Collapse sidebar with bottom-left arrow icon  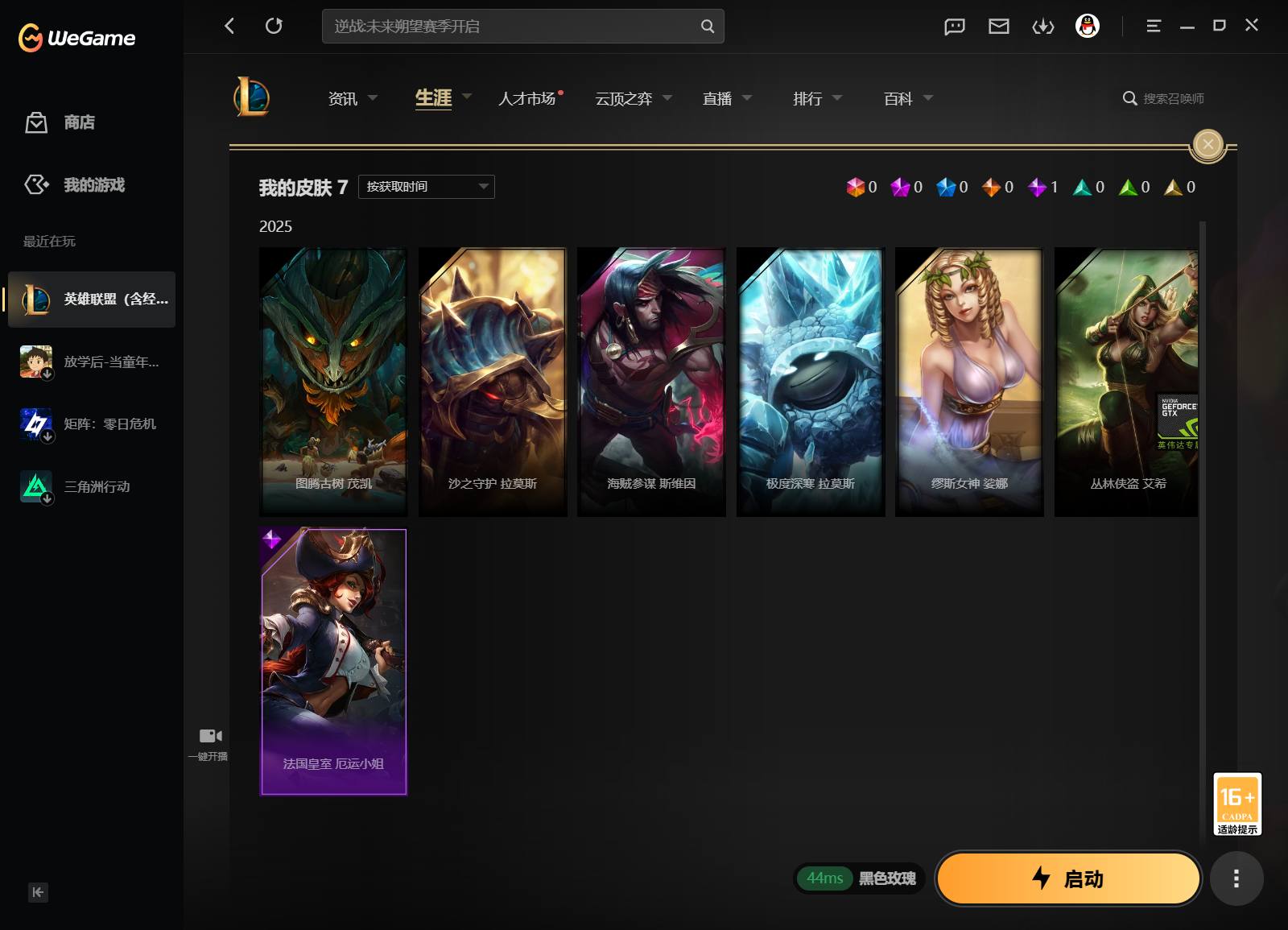38,892
